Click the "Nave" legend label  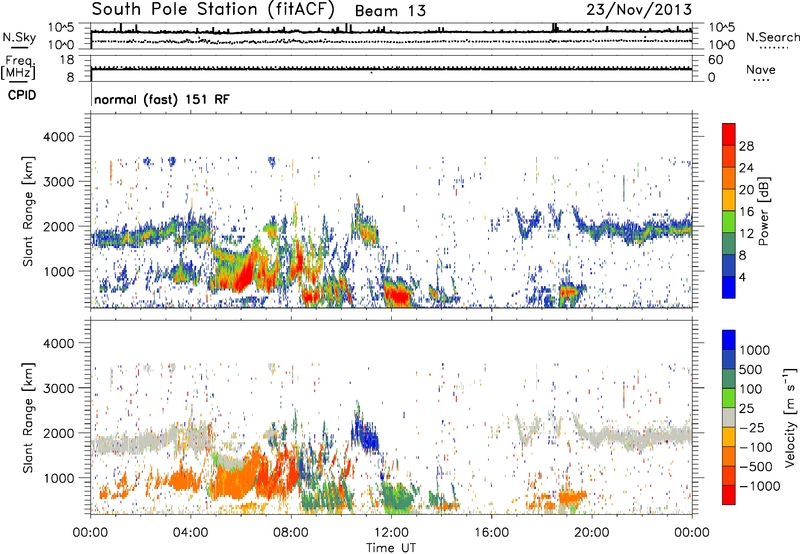tap(761, 69)
